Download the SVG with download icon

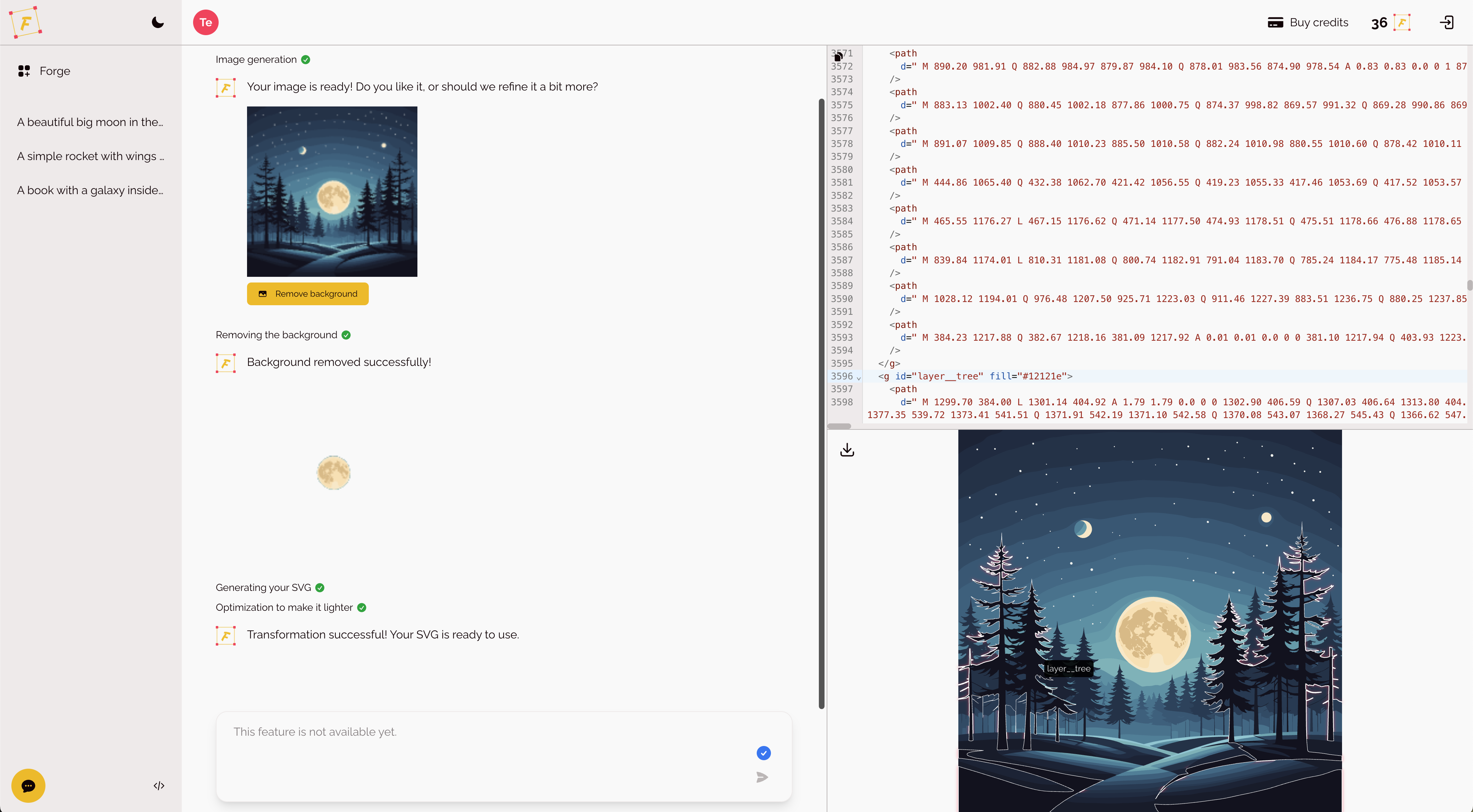pos(847,450)
